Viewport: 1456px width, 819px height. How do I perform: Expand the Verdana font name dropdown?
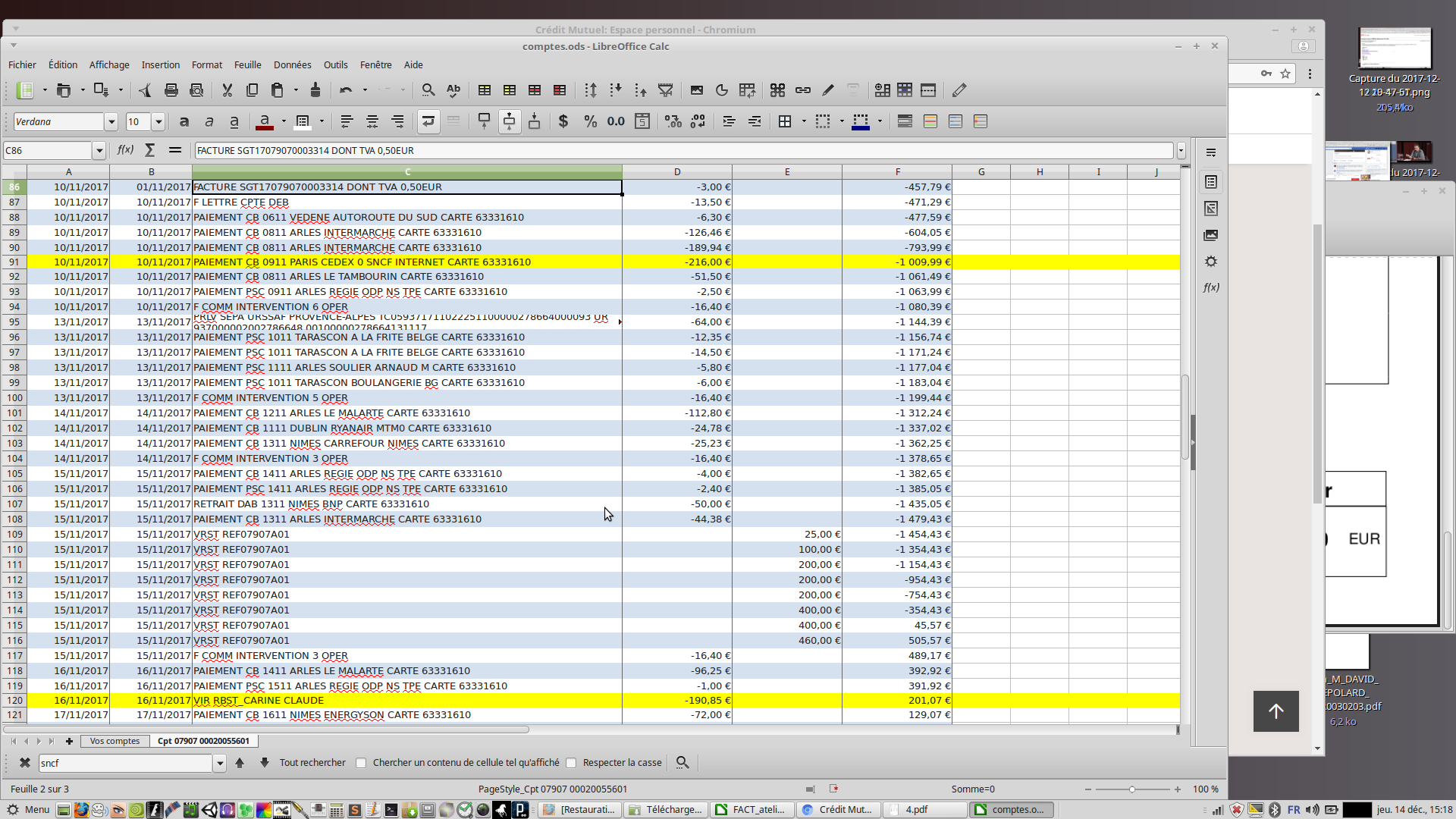pos(111,121)
